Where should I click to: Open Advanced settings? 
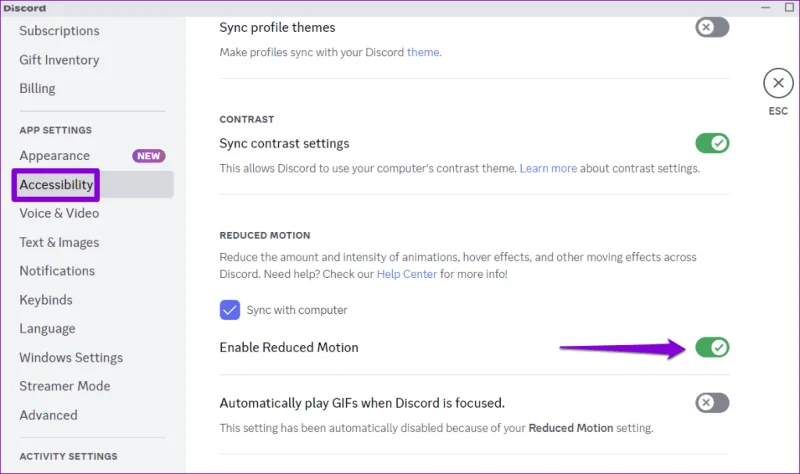click(x=48, y=415)
